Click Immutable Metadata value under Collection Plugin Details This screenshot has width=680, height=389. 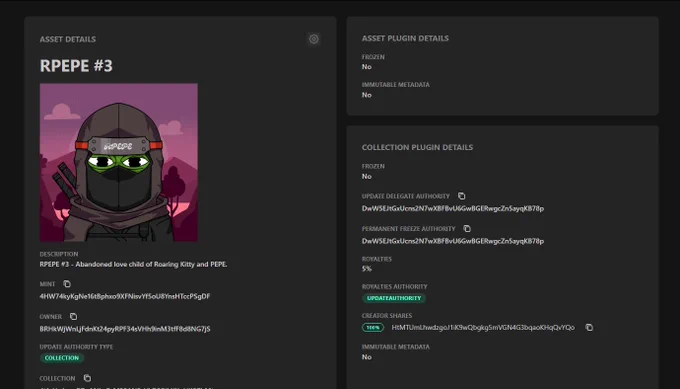(x=367, y=357)
